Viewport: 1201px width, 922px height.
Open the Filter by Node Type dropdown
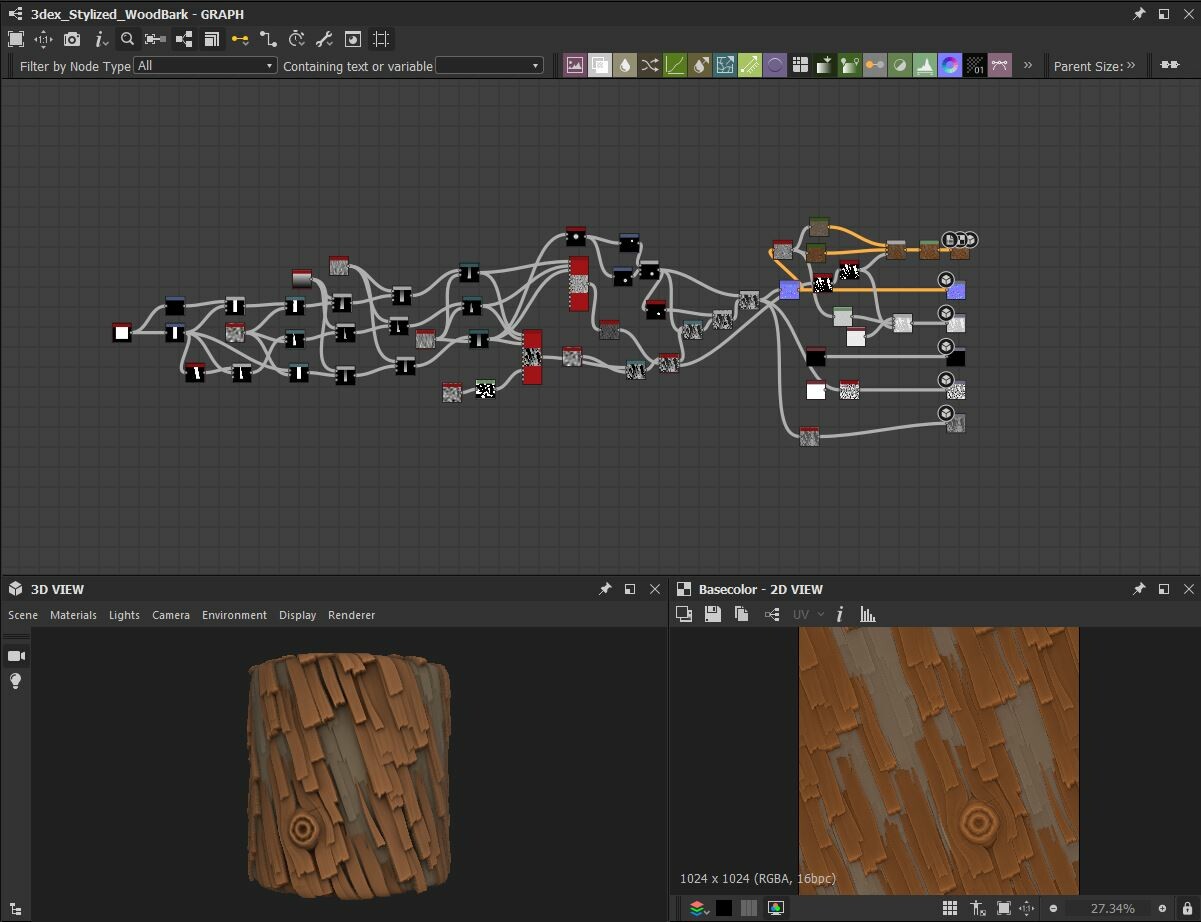(204, 65)
